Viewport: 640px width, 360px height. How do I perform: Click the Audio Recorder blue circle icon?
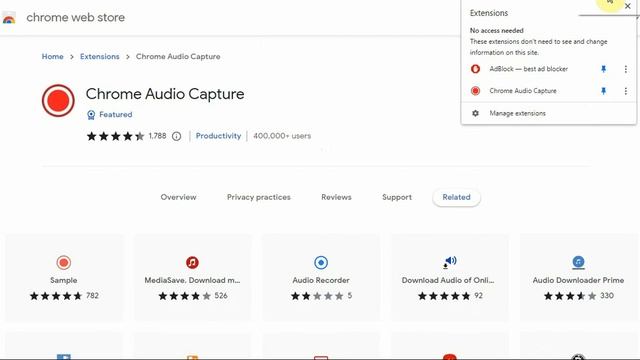click(321, 262)
